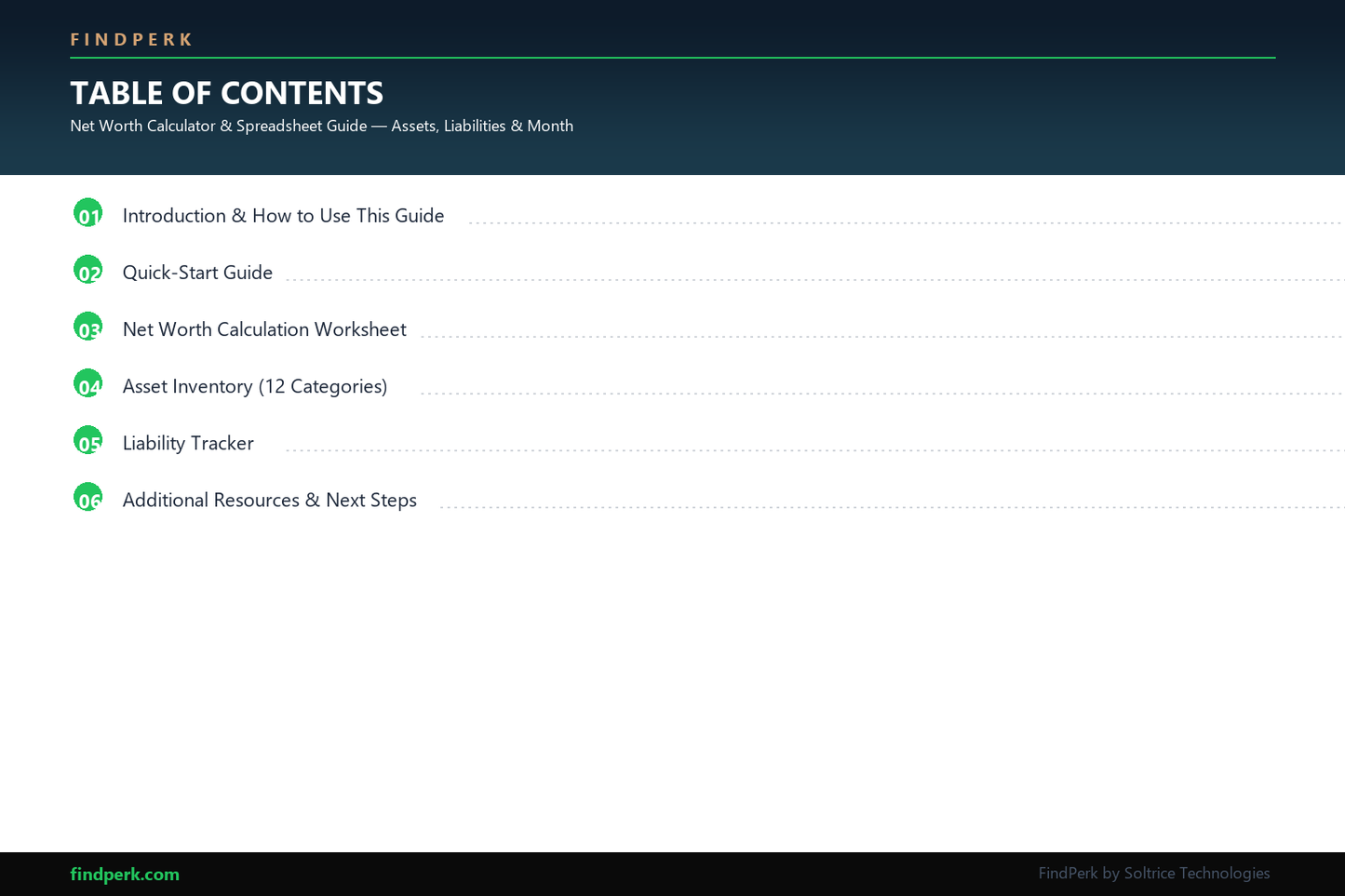Select the Liability Tracker entry
Image resolution: width=1345 pixels, height=896 pixels.
[188, 443]
